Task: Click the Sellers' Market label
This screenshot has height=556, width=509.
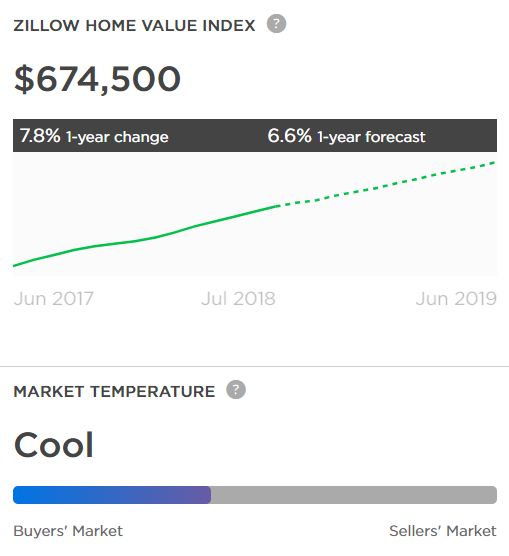Action: tap(443, 531)
